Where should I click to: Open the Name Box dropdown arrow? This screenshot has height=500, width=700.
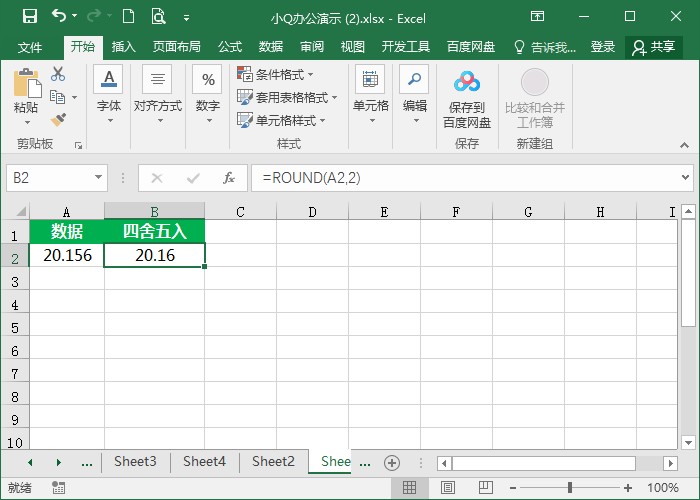[x=98, y=178]
